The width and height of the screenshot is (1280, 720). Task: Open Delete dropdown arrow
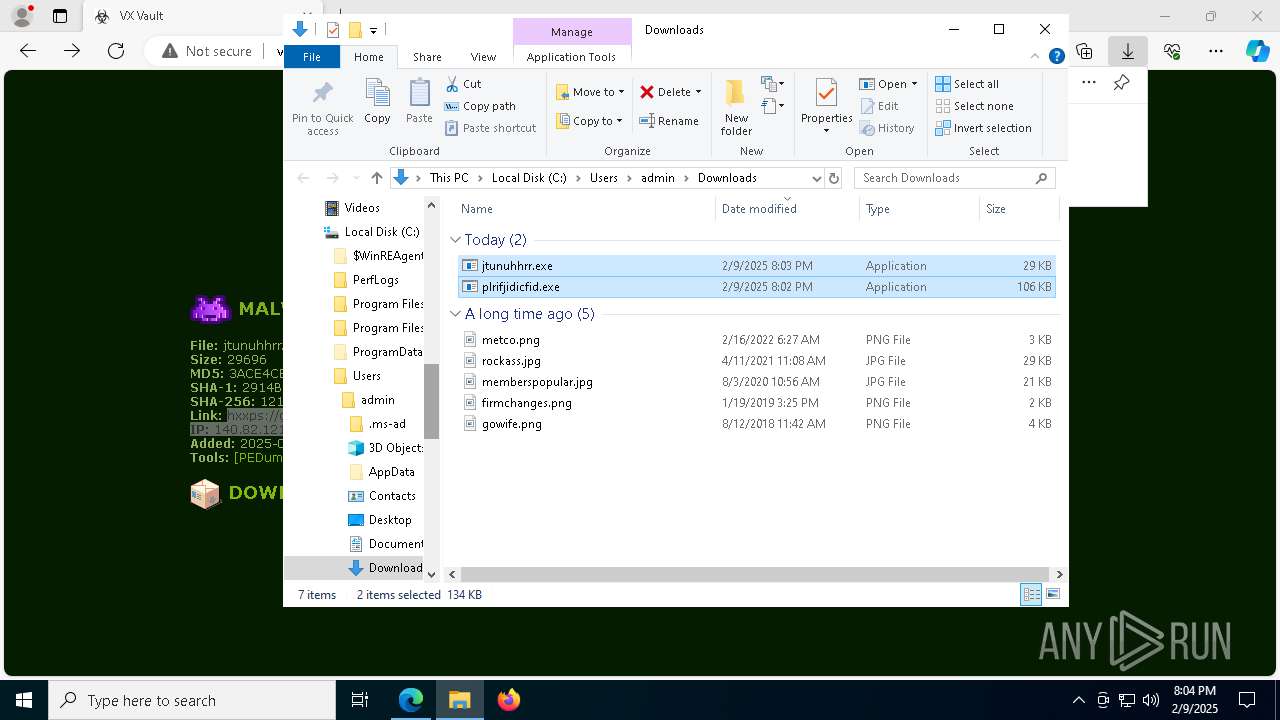(x=698, y=92)
